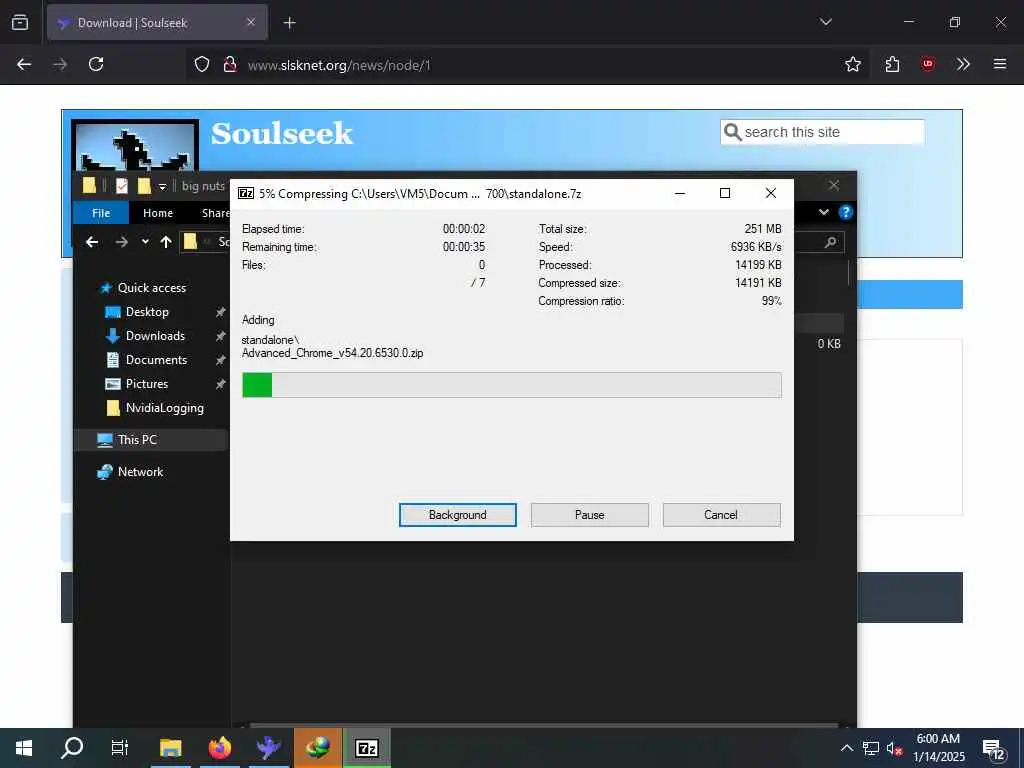Viewport: 1024px width, 768px height.
Task: Open Windows taskbar search
Action: 72,748
